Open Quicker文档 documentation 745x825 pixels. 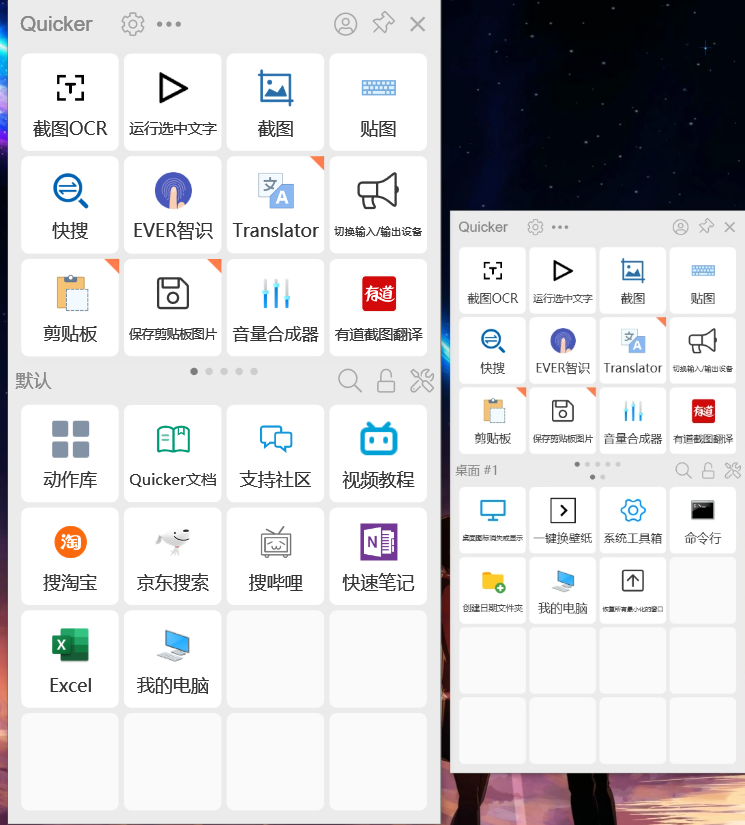pyautogui.click(x=173, y=454)
